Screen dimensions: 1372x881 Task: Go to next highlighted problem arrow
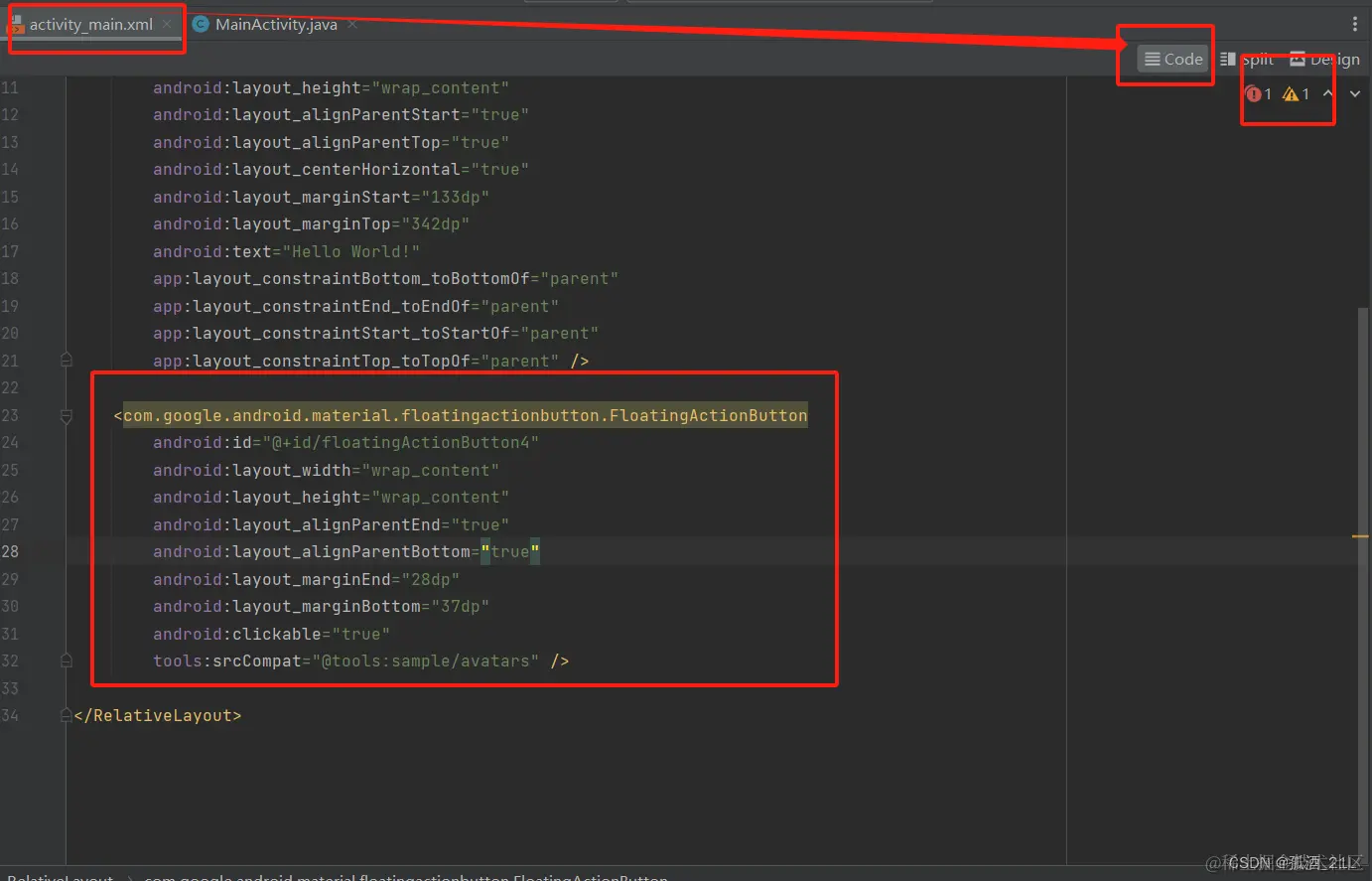coord(1355,94)
